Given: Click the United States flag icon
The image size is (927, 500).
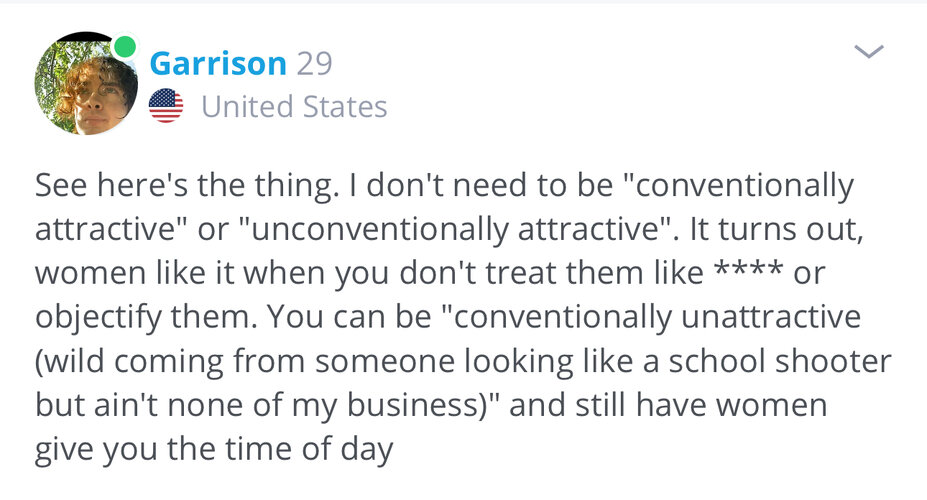Looking at the screenshot, I should tap(166, 106).
